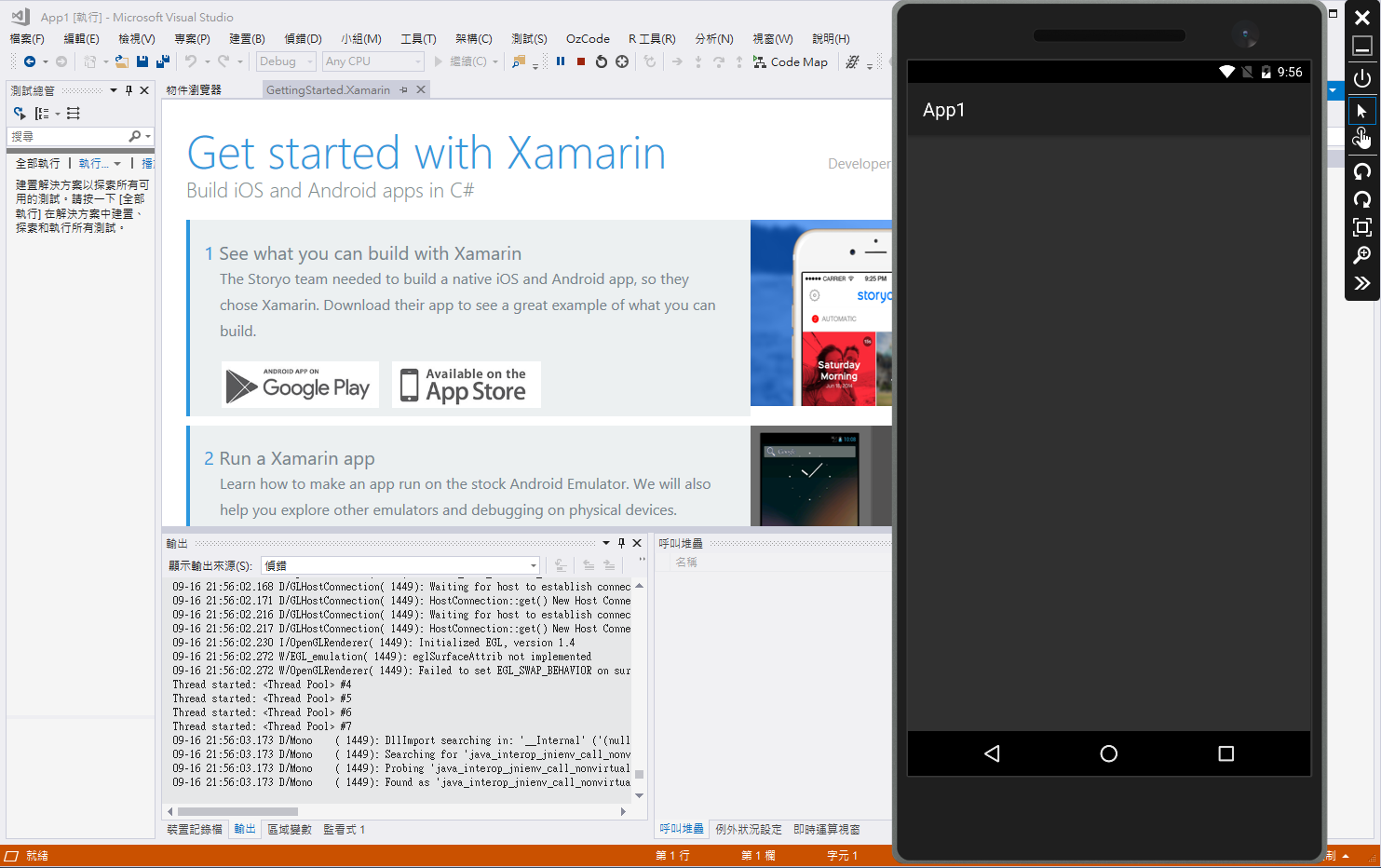Open the Debug configuration dropdown

tap(287, 61)
